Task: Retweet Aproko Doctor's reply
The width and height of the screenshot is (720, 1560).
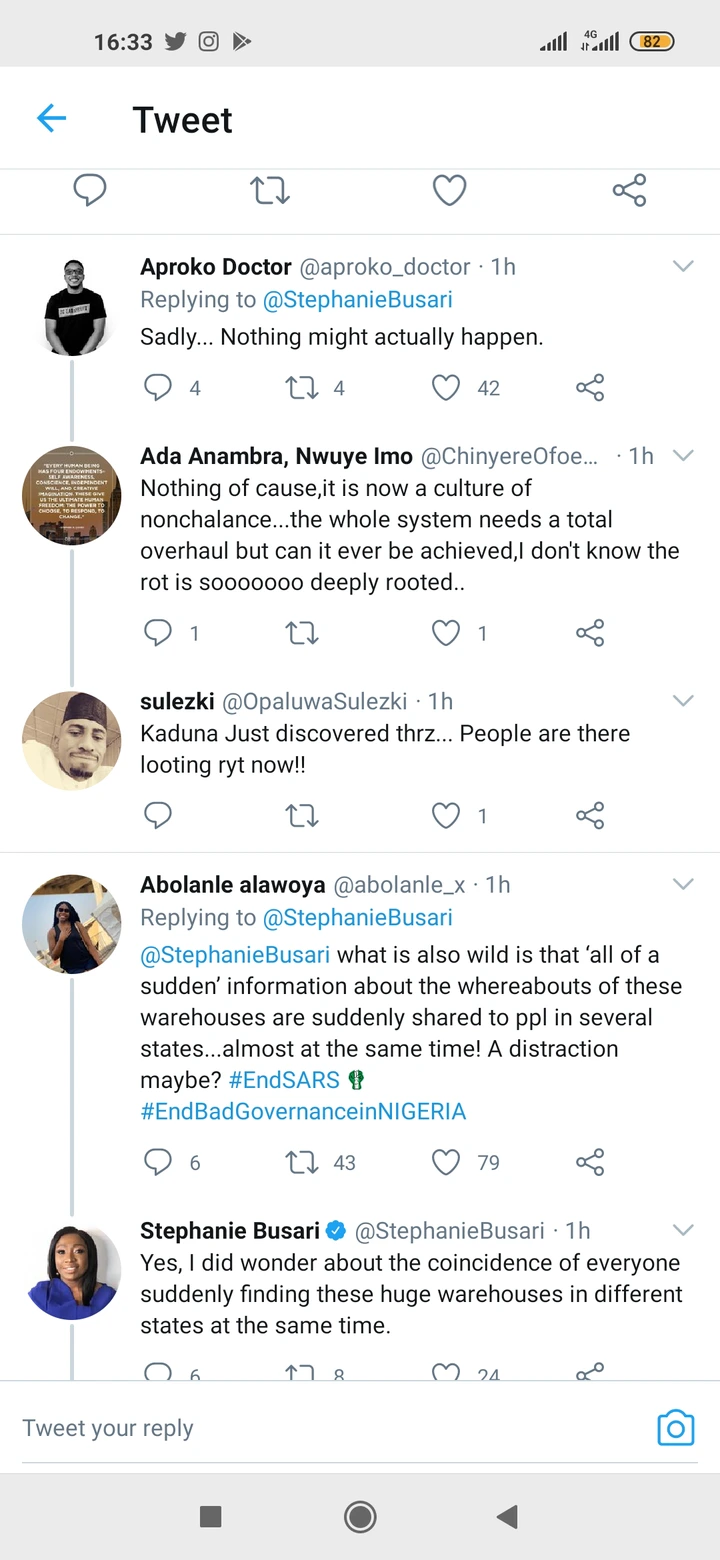Action: tap(302, 388)
